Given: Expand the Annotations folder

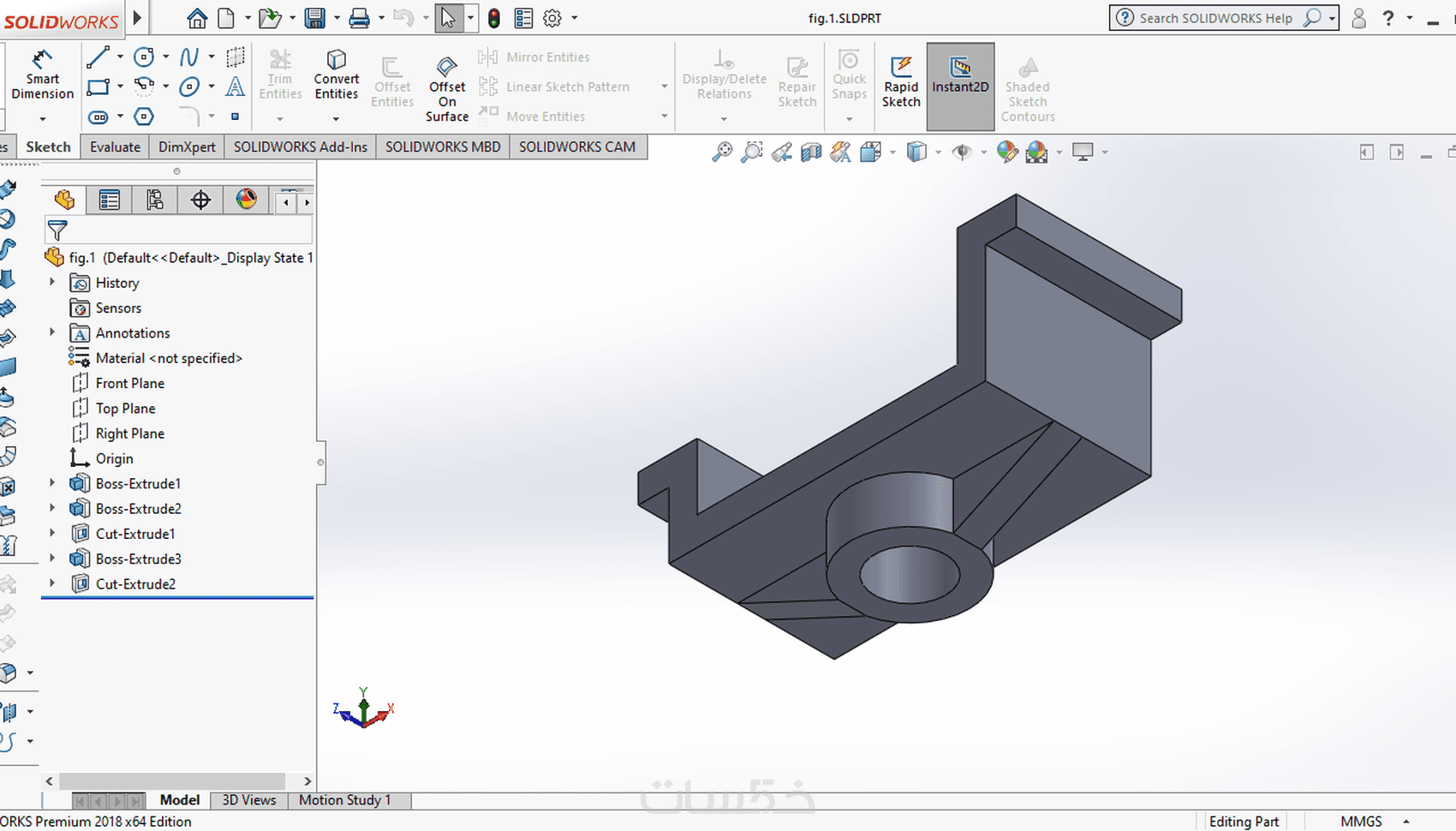Looking at the screenshot, I should point(52,332).
